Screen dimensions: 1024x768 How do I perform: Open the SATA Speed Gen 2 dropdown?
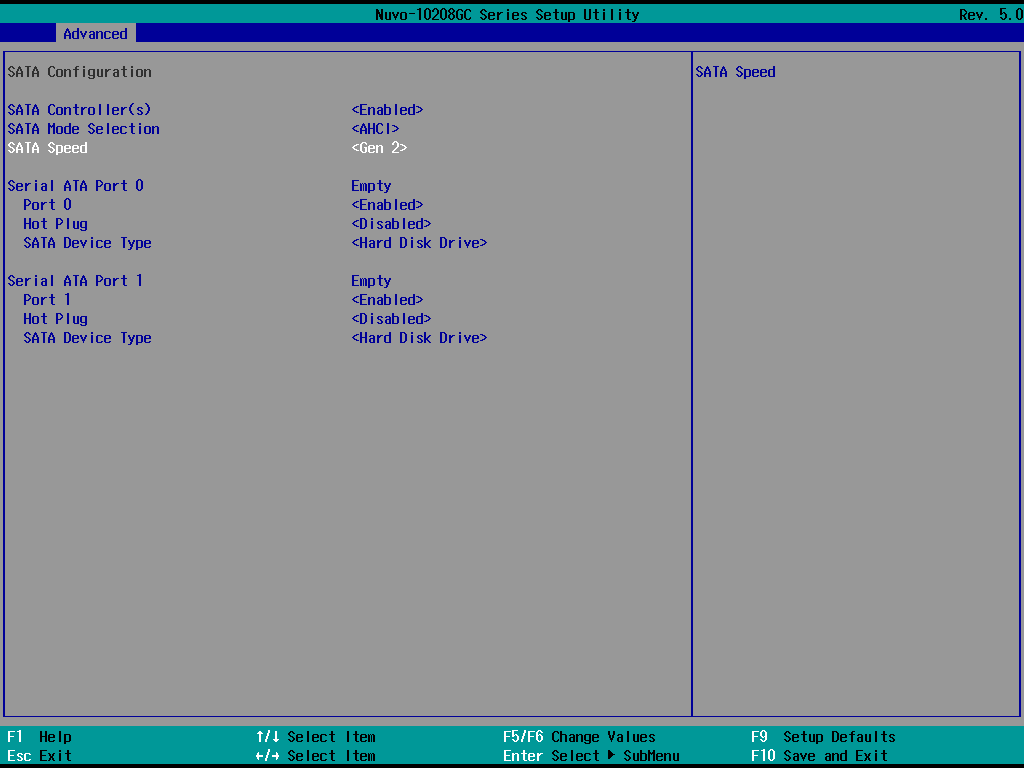point(379,148)
